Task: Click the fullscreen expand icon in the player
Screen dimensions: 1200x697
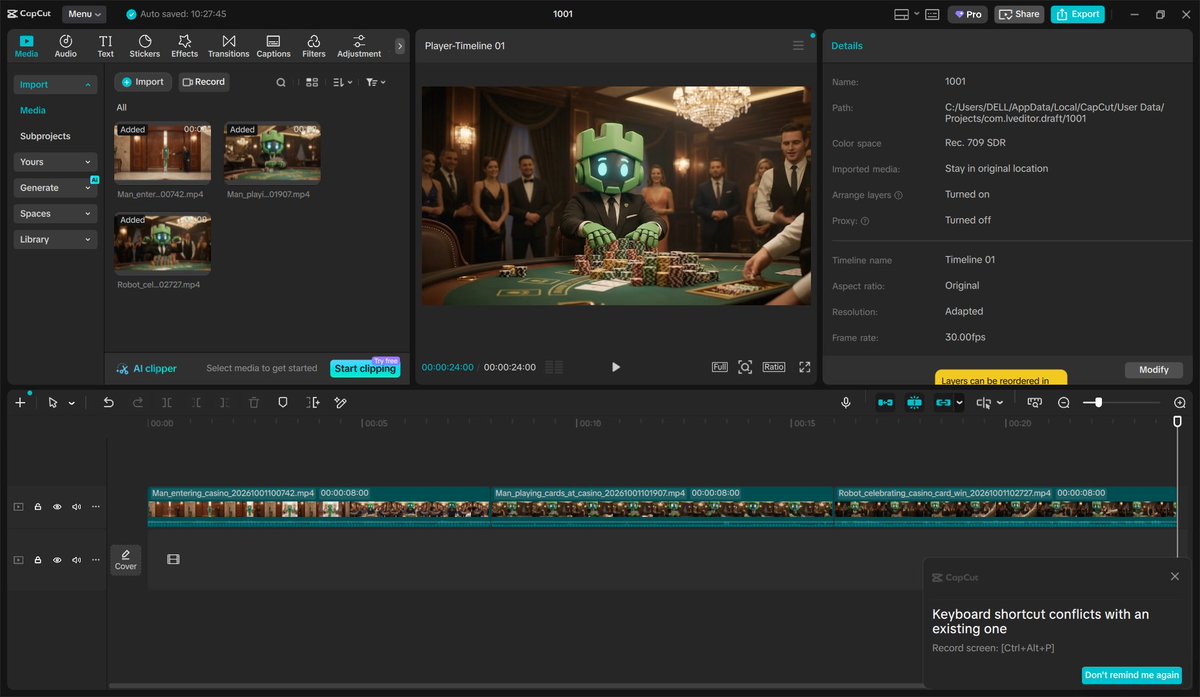Action: pyautogui.click(x=805, y=367)
